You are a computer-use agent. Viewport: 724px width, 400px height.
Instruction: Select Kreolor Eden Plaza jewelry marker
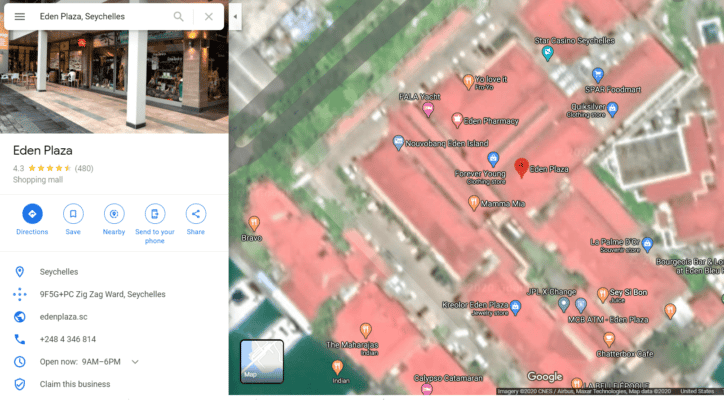[x=515, y=307]
